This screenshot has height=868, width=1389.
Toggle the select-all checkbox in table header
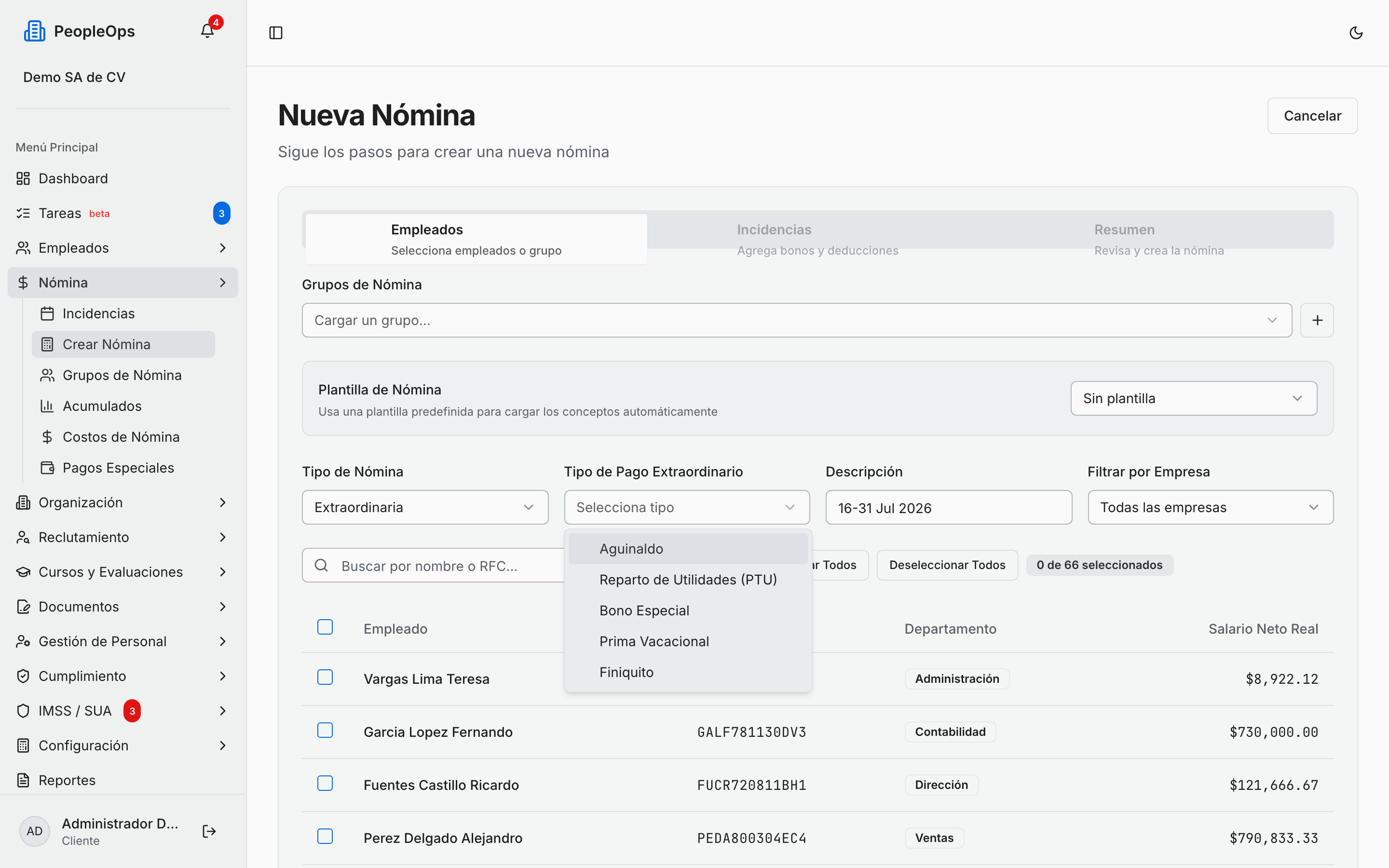point(325,627)
